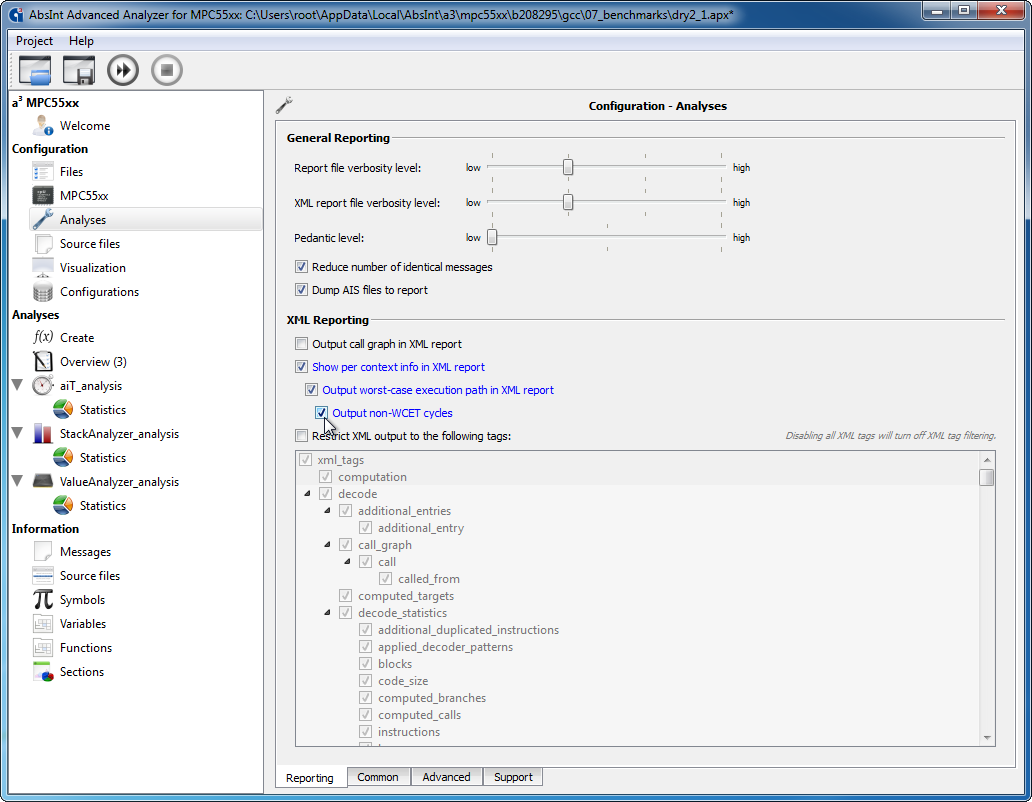Click the Symbols pi icon
The width and height of the screenshot is (1032, 802).
(43, 599)
